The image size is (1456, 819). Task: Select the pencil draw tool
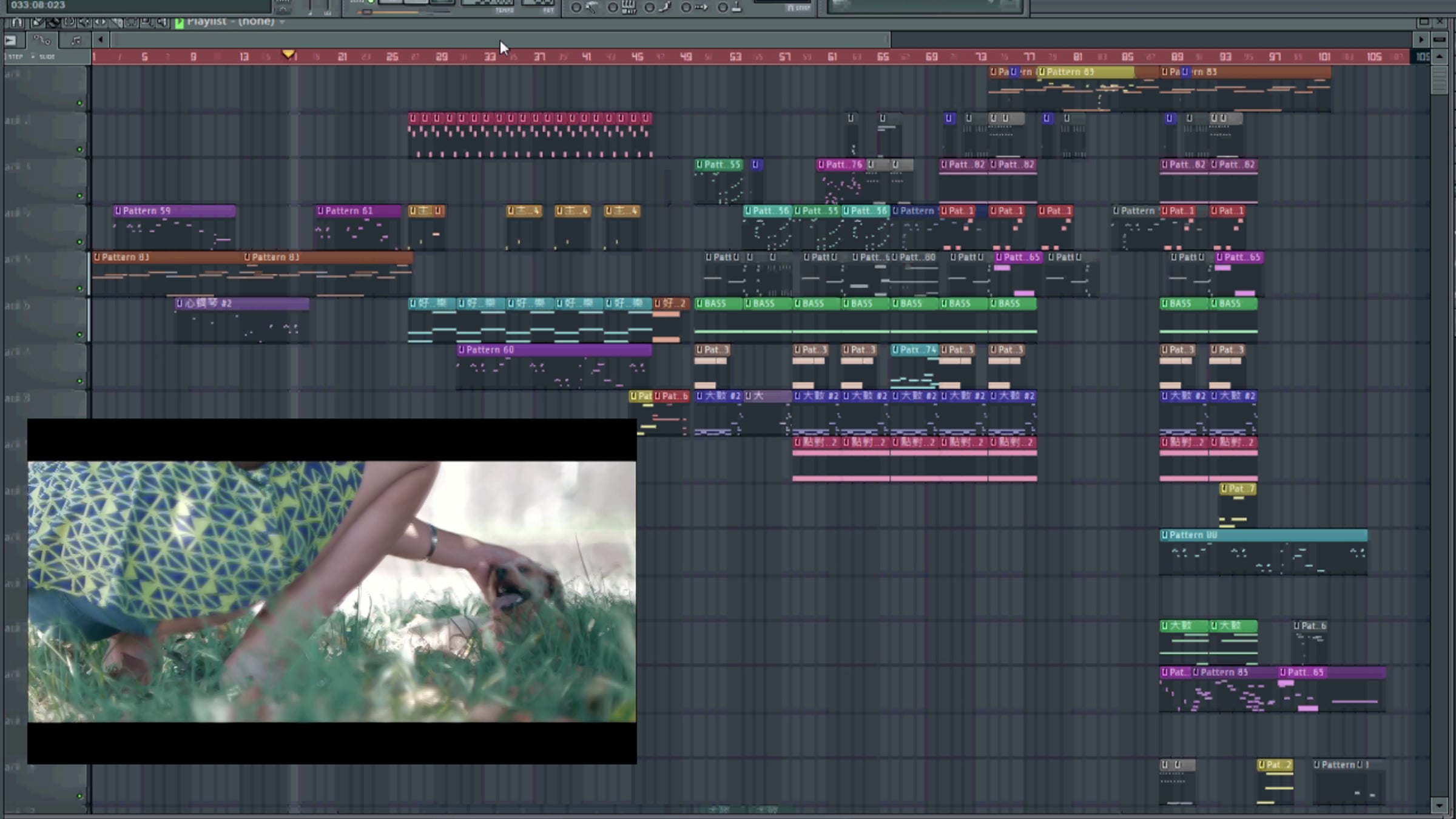point(38,22)
